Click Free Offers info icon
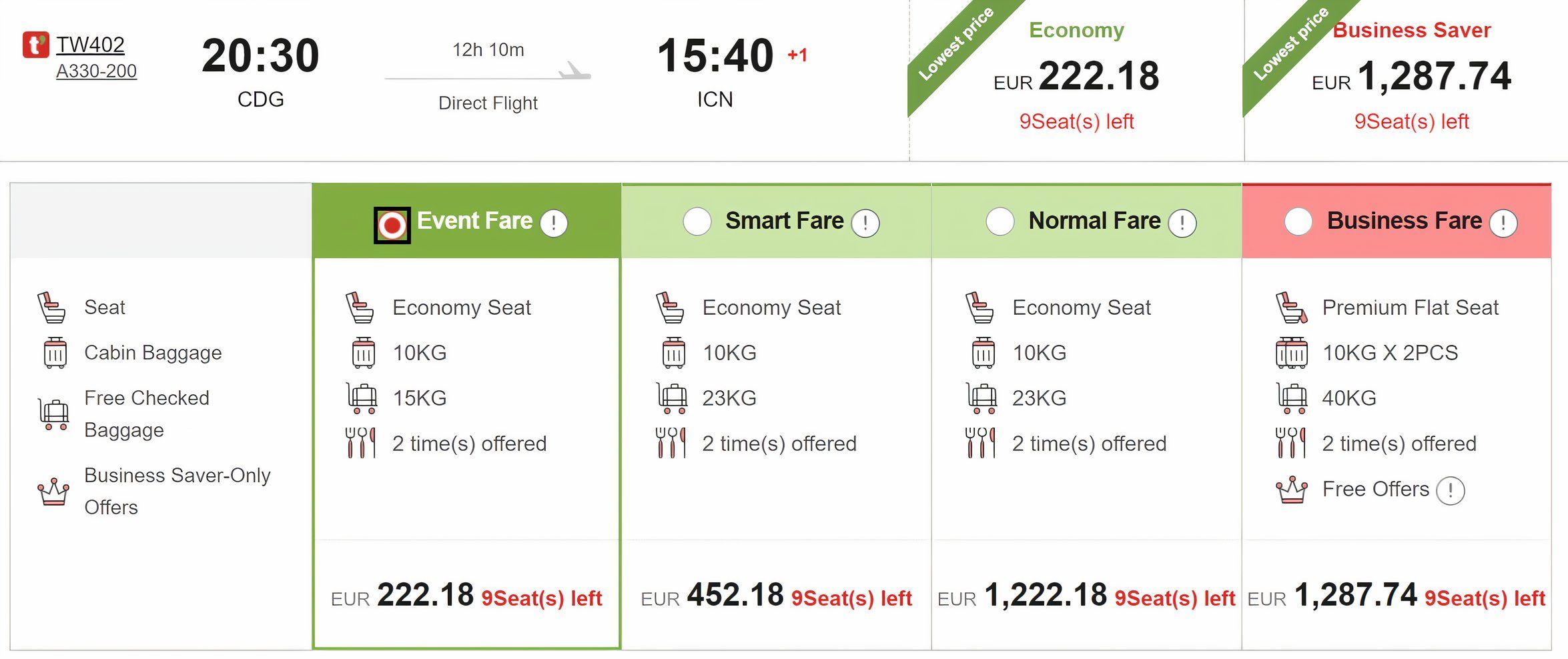Viewport: 1568px width, 659px height. 1451,491
